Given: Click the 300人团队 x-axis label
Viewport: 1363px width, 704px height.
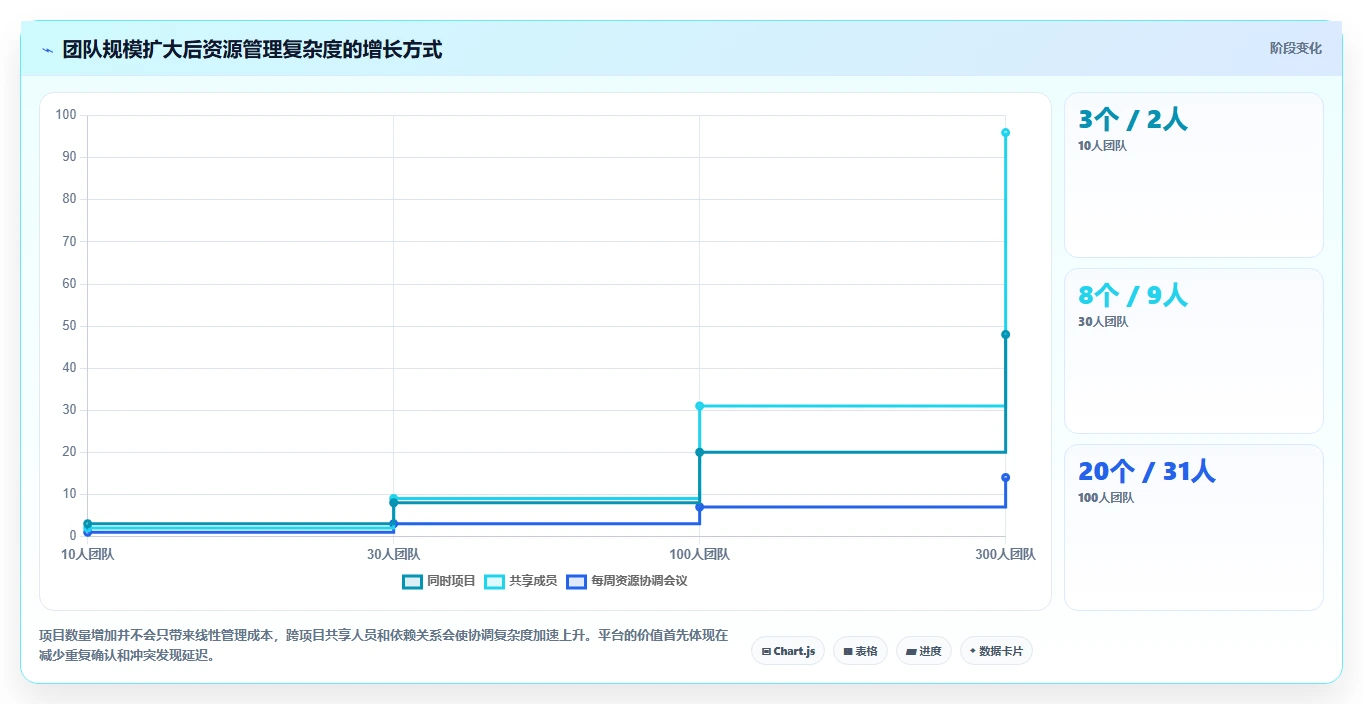Looking at the screenshot, I should (1005, 554).
